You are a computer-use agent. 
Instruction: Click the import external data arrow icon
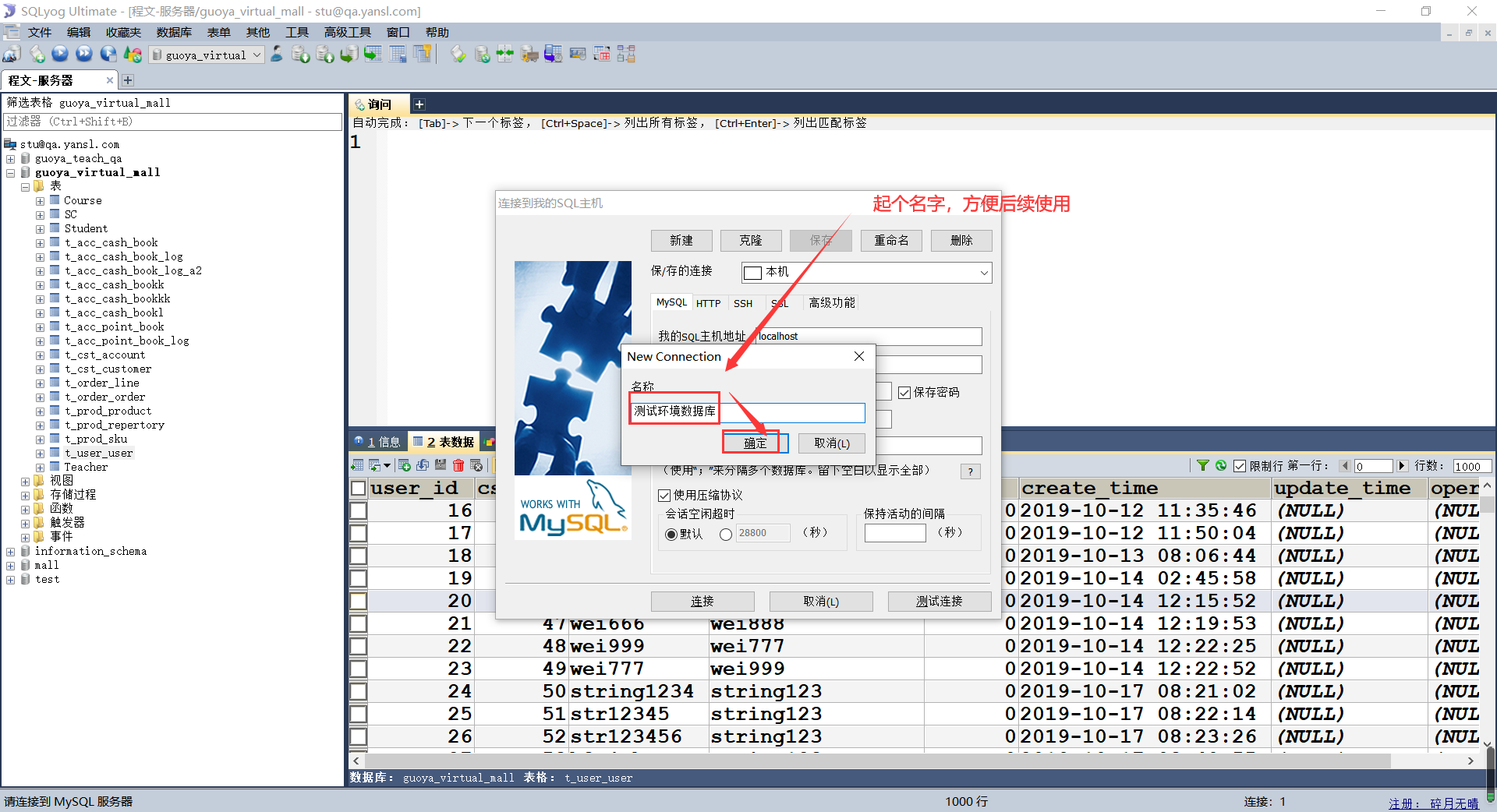pyautogui.click(x=373, y=54)
